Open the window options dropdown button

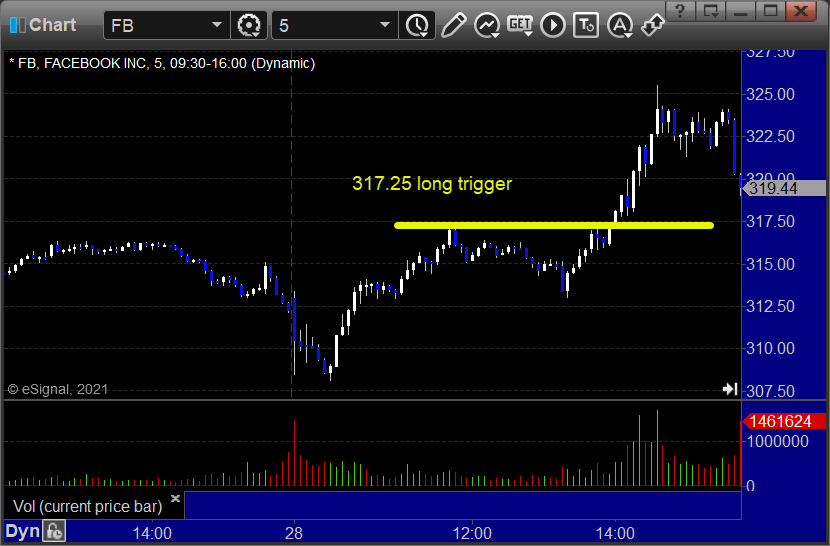(x=710, y=11)
